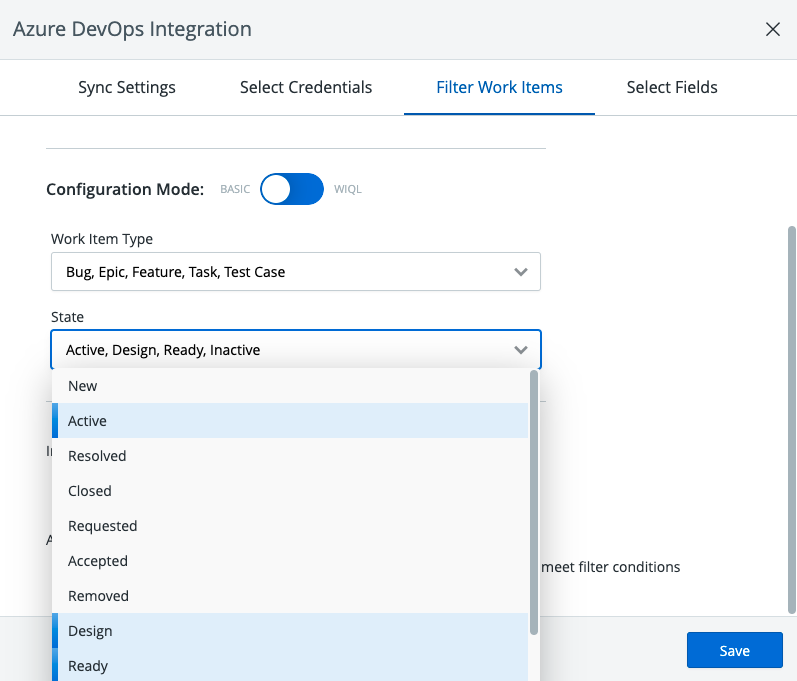Viewport: 797px width, 681px height.
Task: Go to the Select Fields tab
Action: pyautogui.click(x=672, y=87)
